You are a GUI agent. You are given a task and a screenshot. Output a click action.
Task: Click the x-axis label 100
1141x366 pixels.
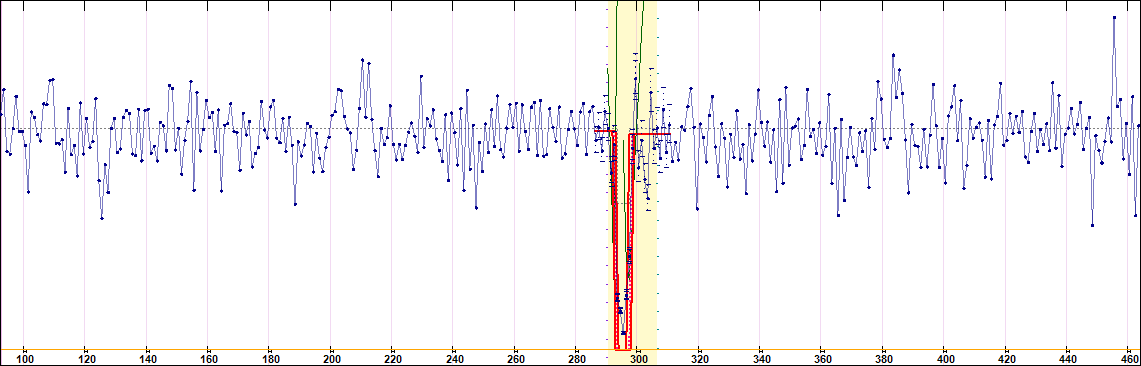point(24,359)
